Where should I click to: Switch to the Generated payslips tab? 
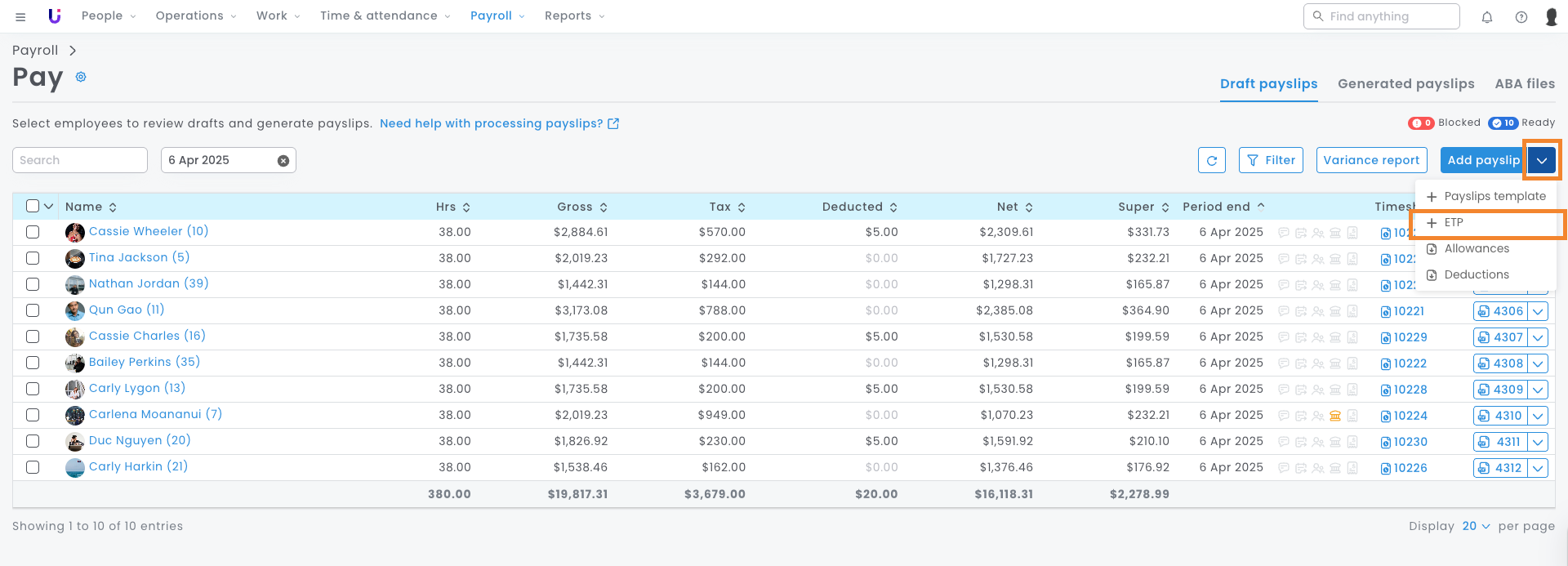1405,83
